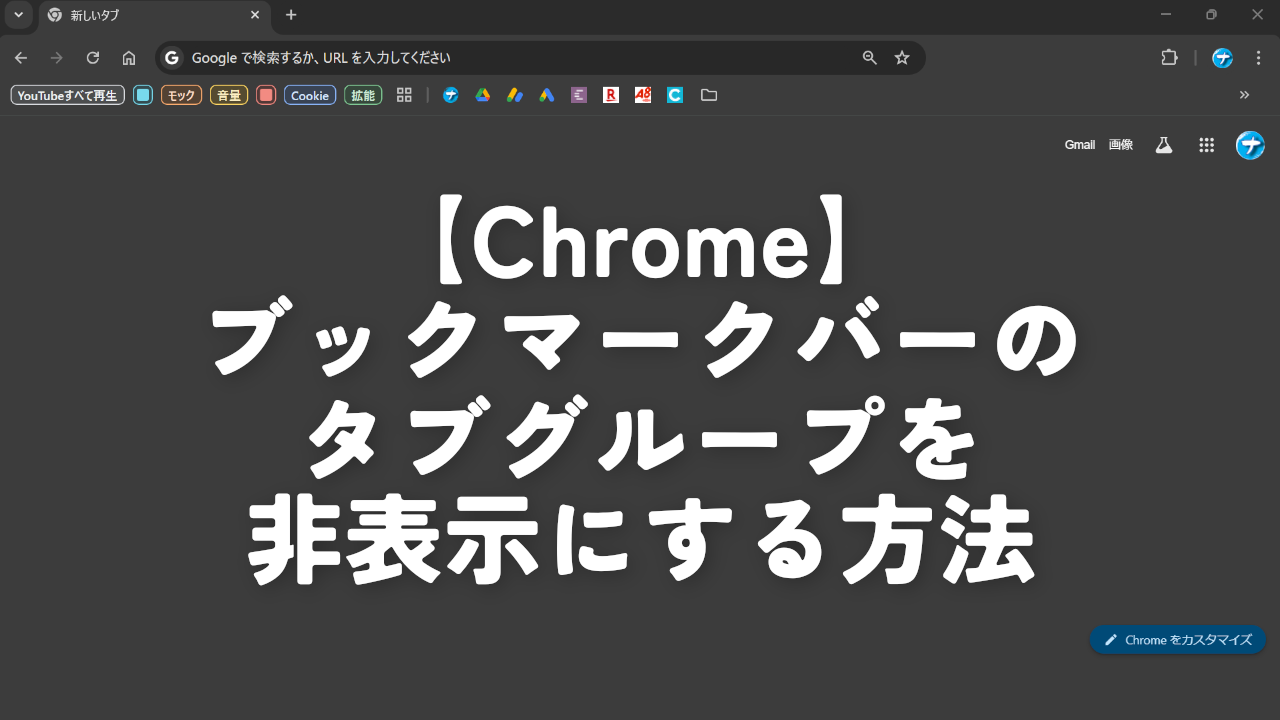The image size is (1280, 720).
Task: Select the 新しいタブ tab
Action: 153,15
